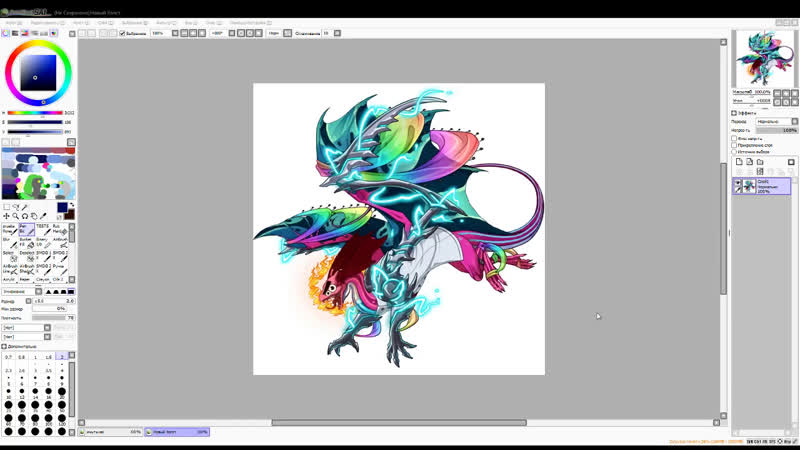Open the fourth menu in the menu bar
The height and width of the screenshot is (450, 800).
click(x=106, y=23)
